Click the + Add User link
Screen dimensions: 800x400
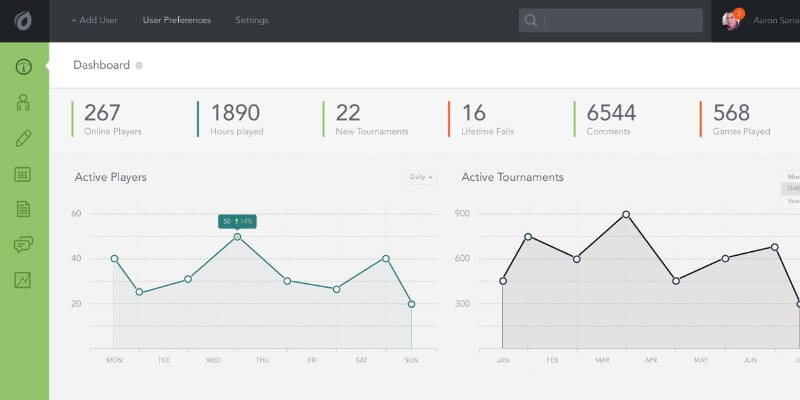94,20
